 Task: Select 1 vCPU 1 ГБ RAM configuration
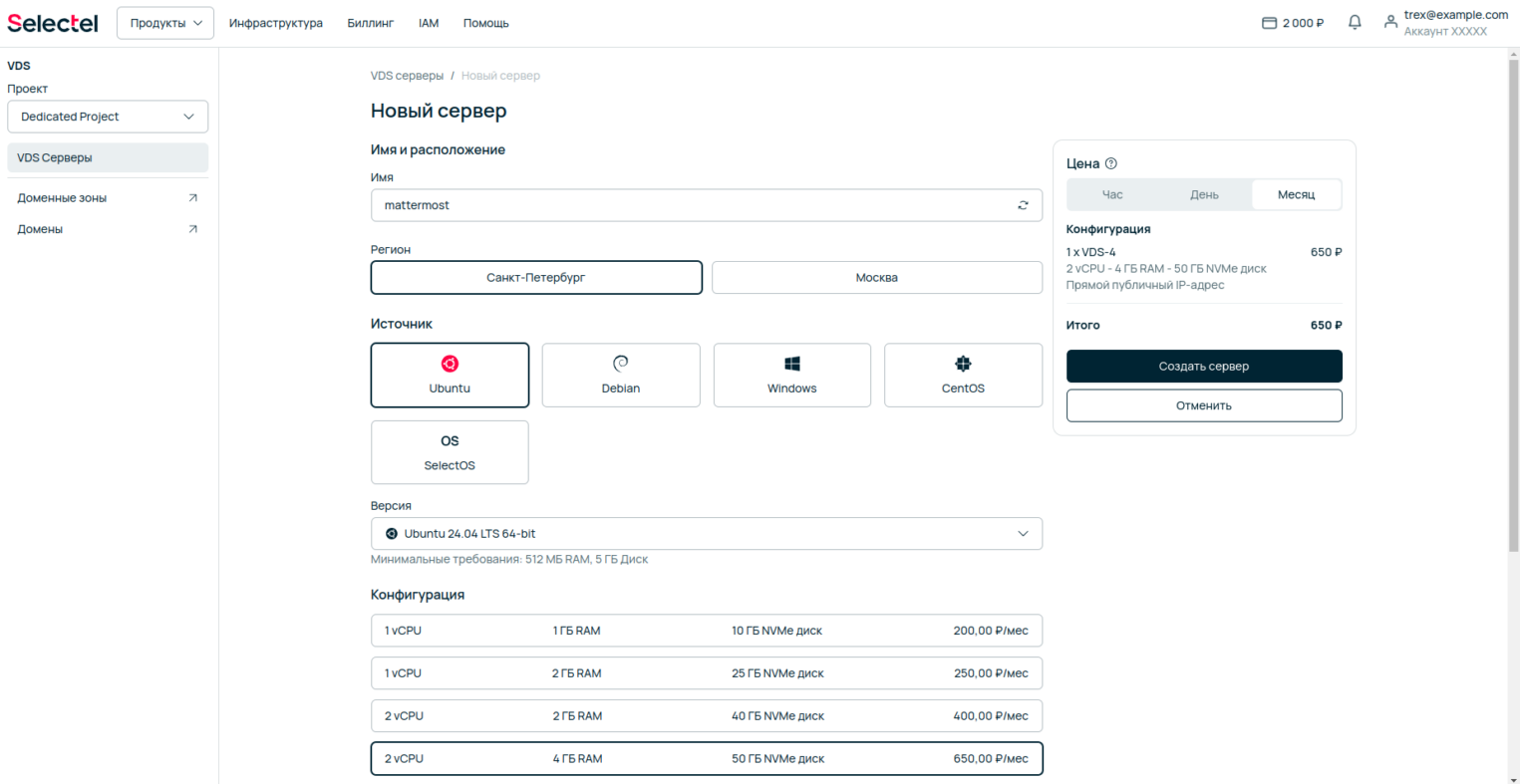707,631
